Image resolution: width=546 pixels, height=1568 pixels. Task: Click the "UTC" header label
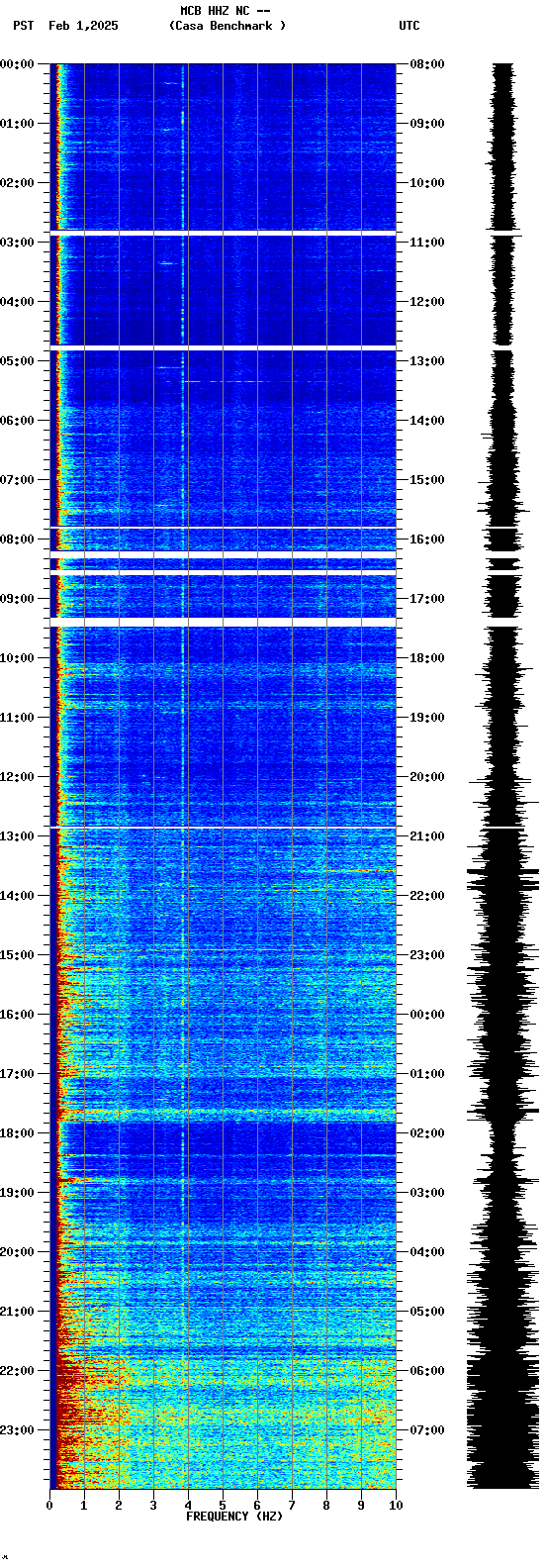coord(409,26)
